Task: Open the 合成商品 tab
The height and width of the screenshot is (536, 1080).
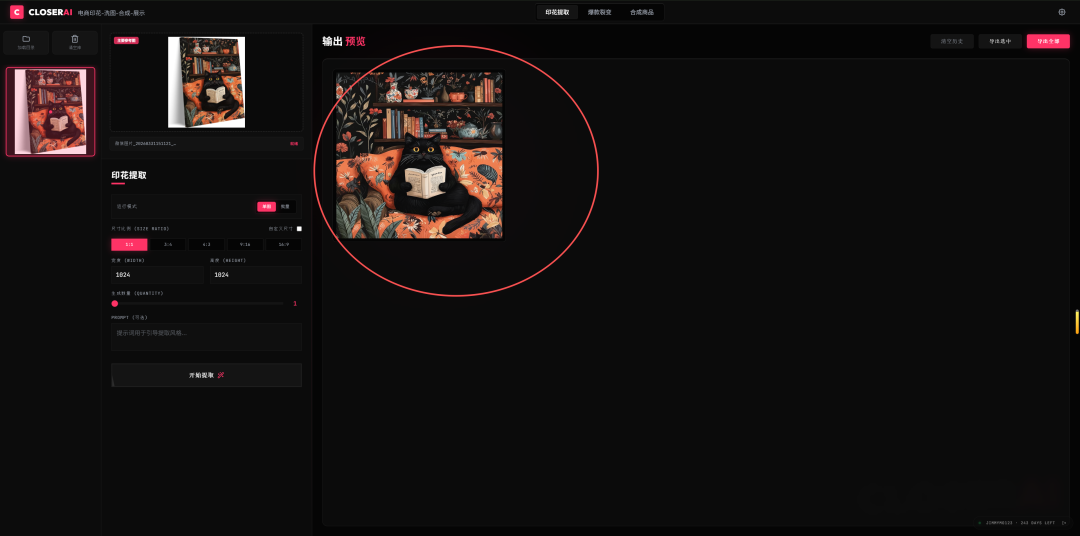Action: pyautogui.click(x=642, y=12)
